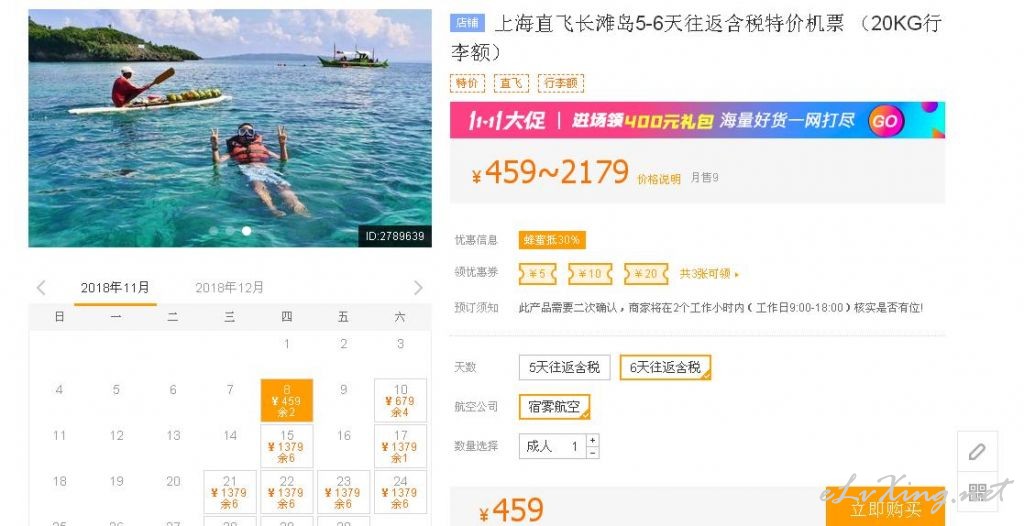Viewport: 1024px width, 526px height.
Task: Click the GO circle on promo banner
Action: 886,120
